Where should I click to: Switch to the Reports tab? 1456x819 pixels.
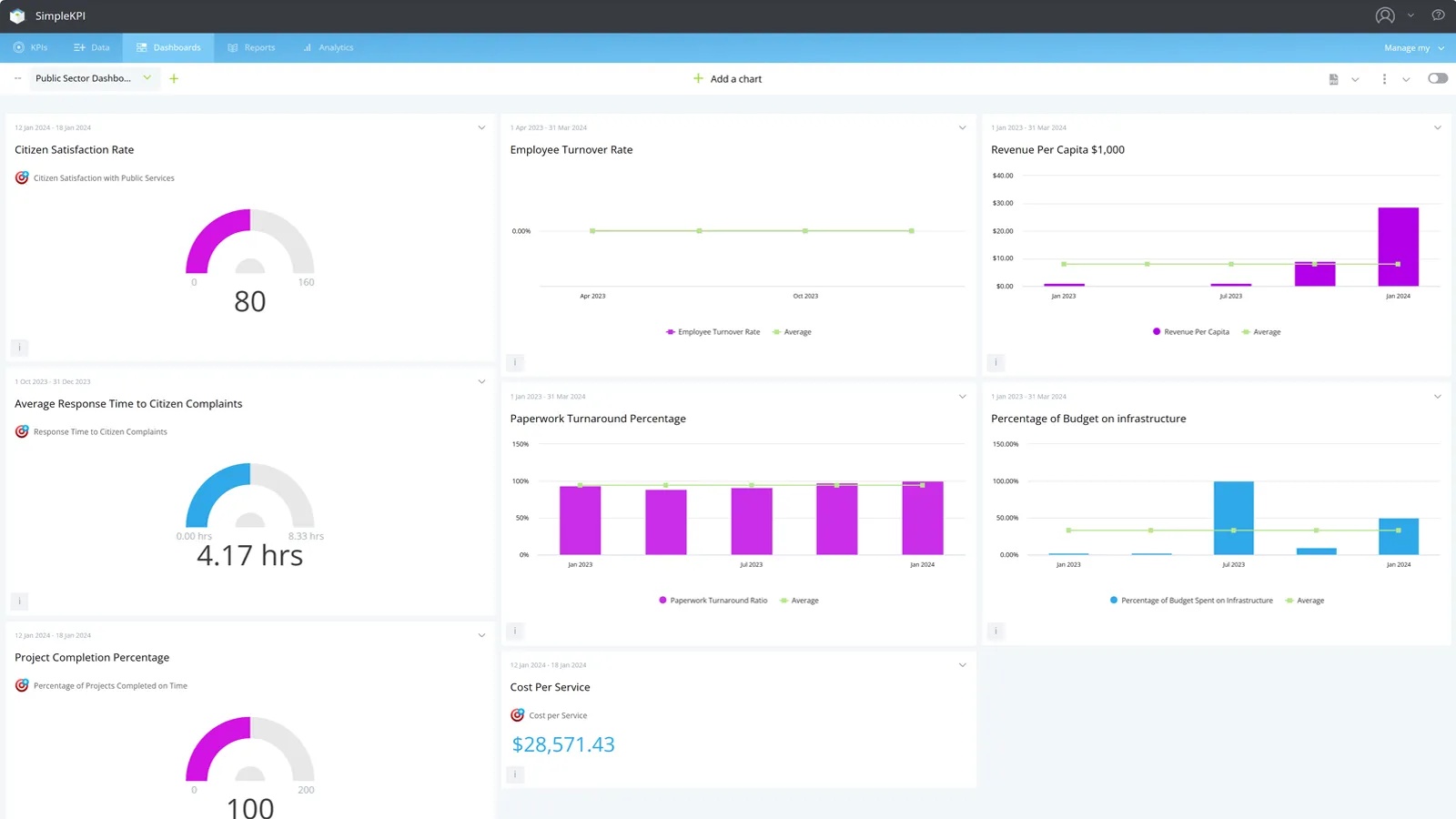pyautogui.click(x=251, y=47)
